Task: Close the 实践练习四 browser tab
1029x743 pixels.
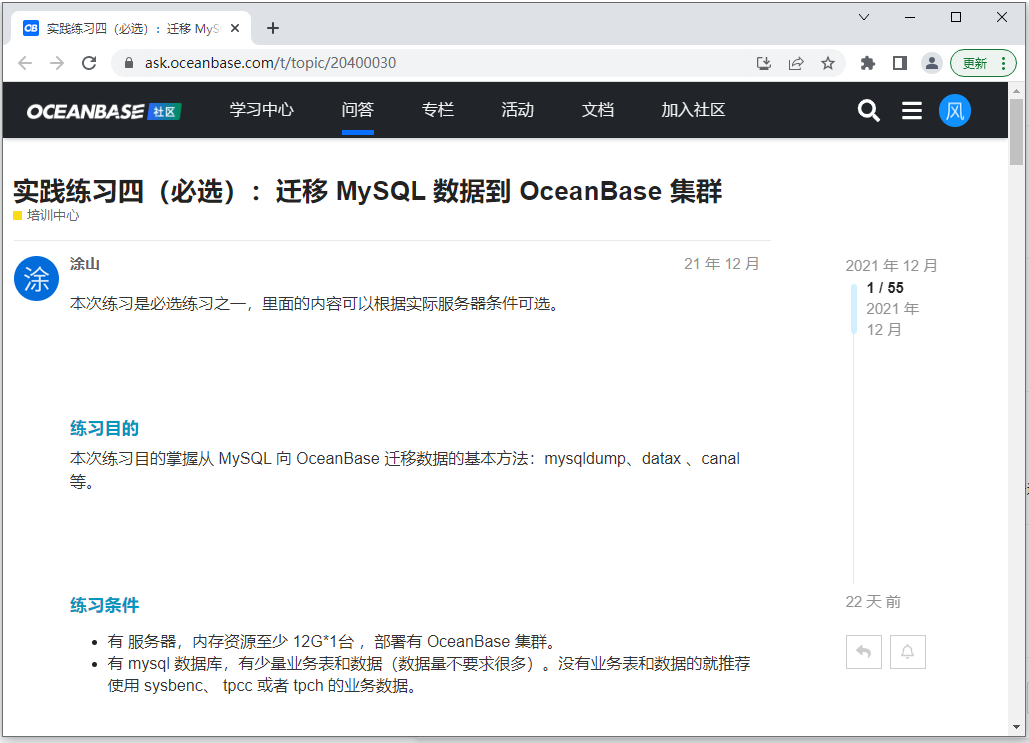Action: tap(235, 28)
